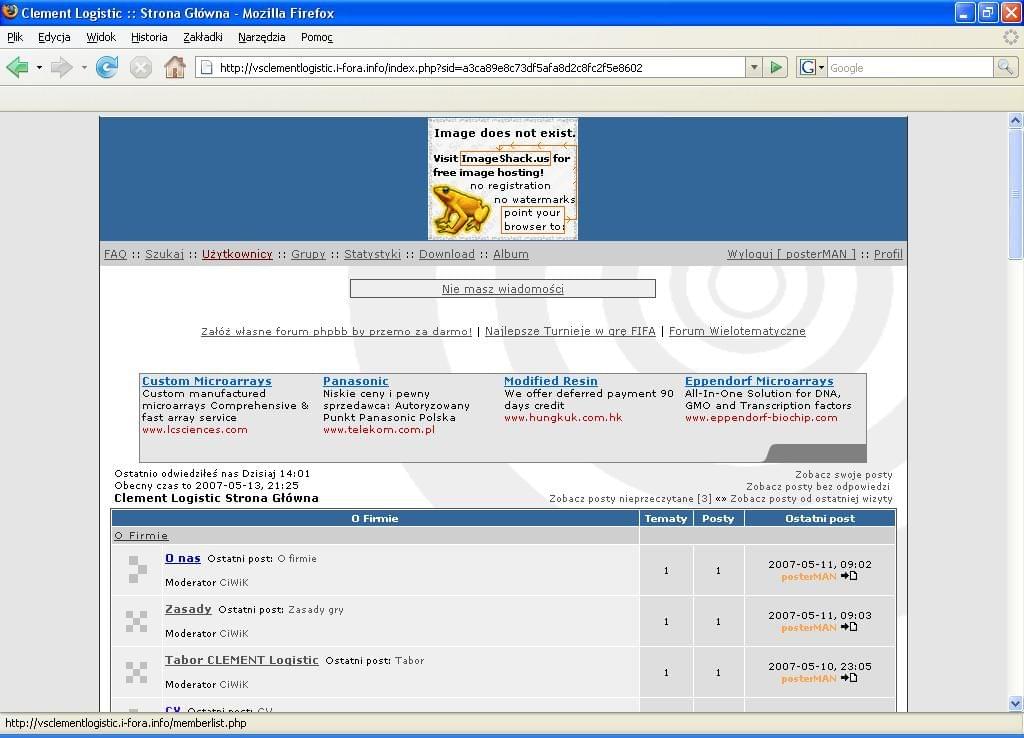This screenshot has width=1024, height=738.
Task: Open the O Firmie category link
Action: pos(141,536)
